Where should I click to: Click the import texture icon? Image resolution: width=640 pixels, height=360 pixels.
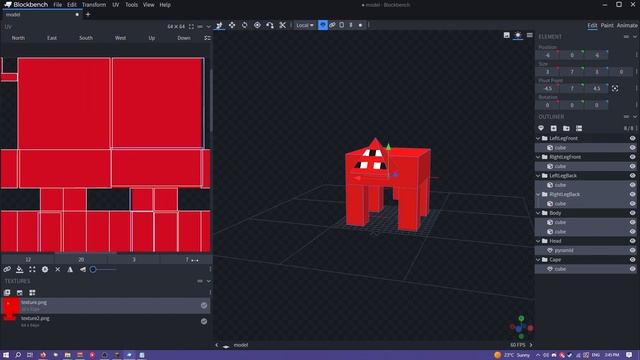tap(7, 293)
